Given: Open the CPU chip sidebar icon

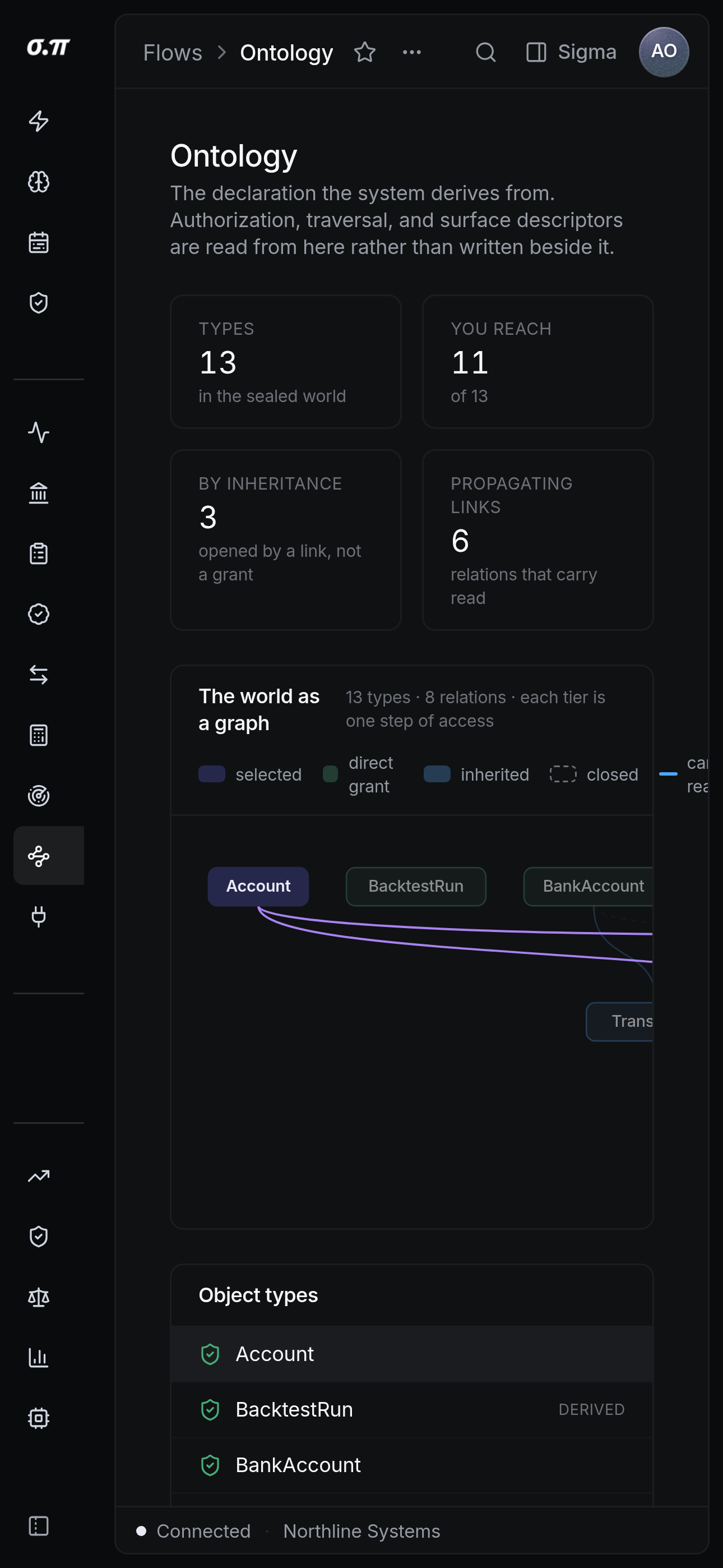Looking at the screenshot, I should (39, 1418).
